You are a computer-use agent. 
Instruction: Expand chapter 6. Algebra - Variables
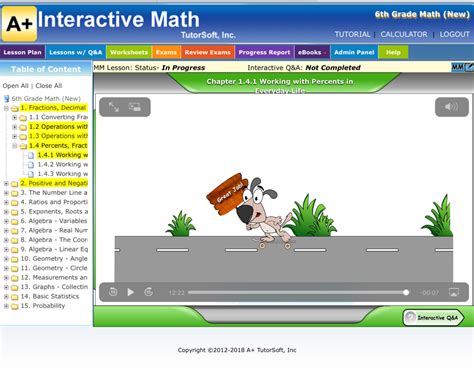coord(6,221)
